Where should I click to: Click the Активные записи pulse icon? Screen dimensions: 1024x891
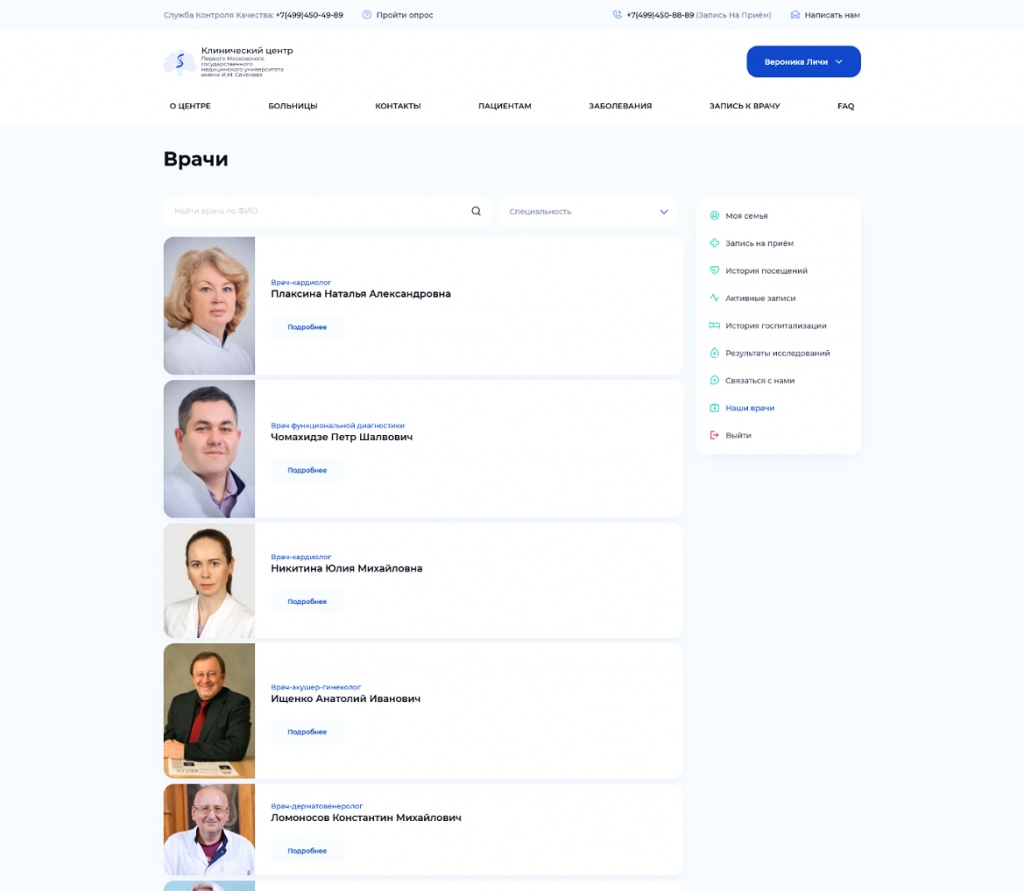[x=714, y=298]
